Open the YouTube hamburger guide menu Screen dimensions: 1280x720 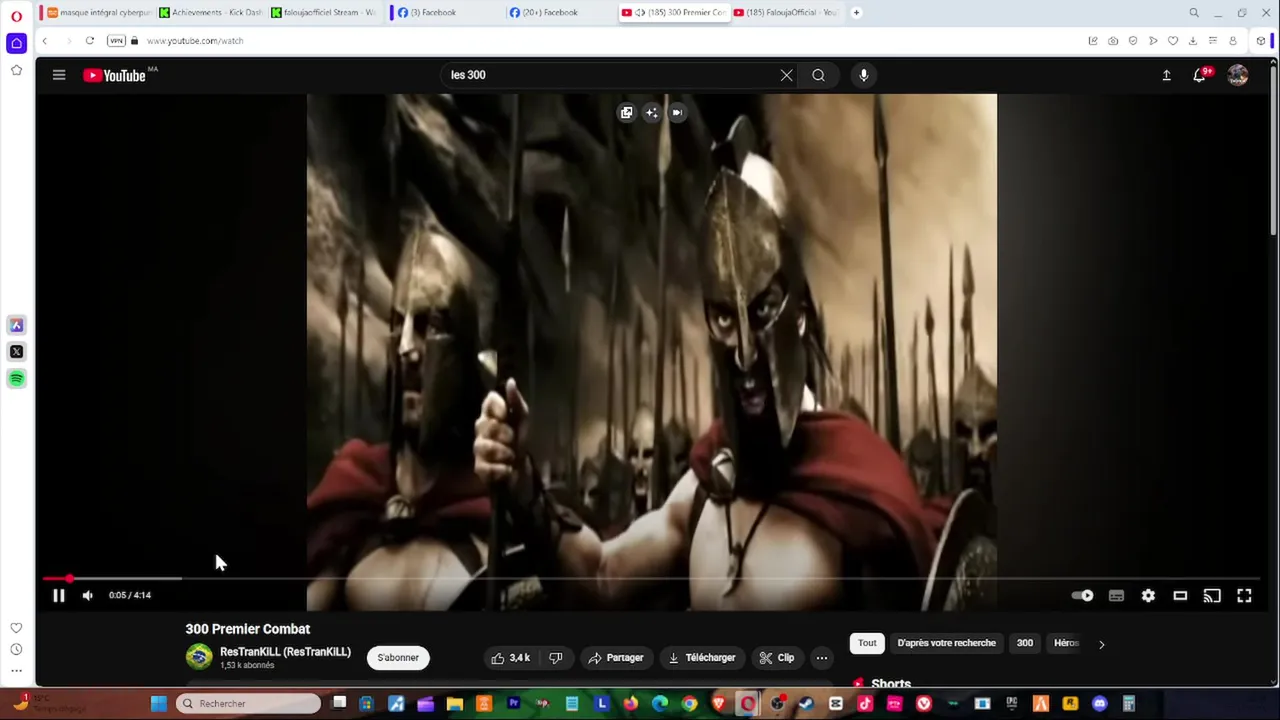[x=59, y=75]
